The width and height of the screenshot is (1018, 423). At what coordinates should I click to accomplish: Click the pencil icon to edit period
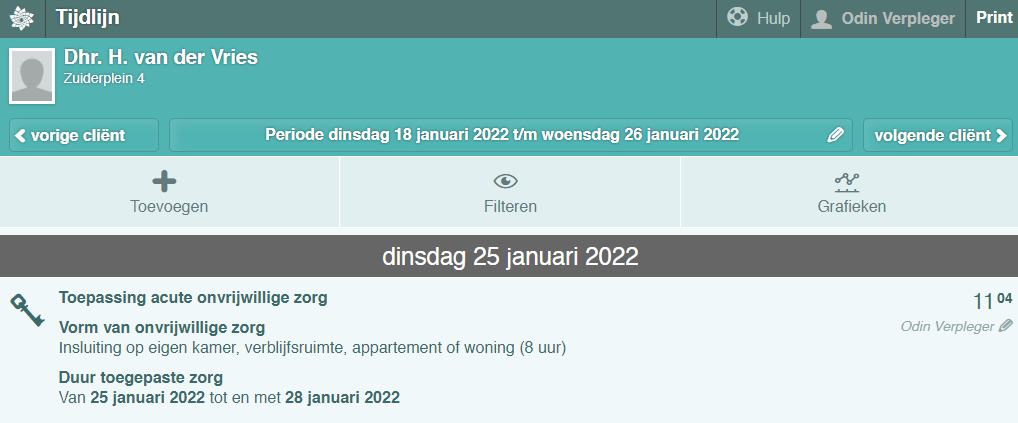coord(836,135)
